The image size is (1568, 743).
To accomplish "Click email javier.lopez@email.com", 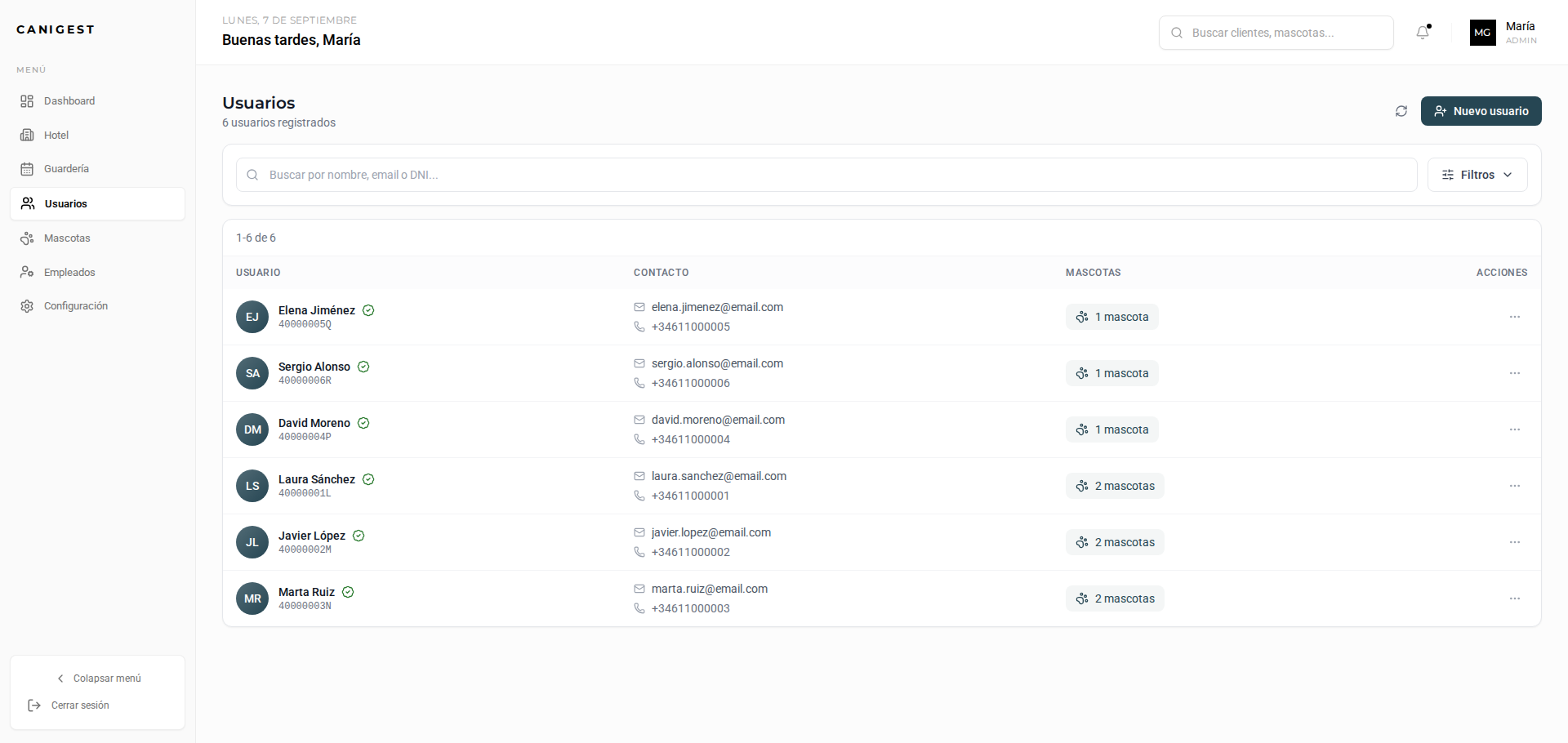I will [711, 532].
